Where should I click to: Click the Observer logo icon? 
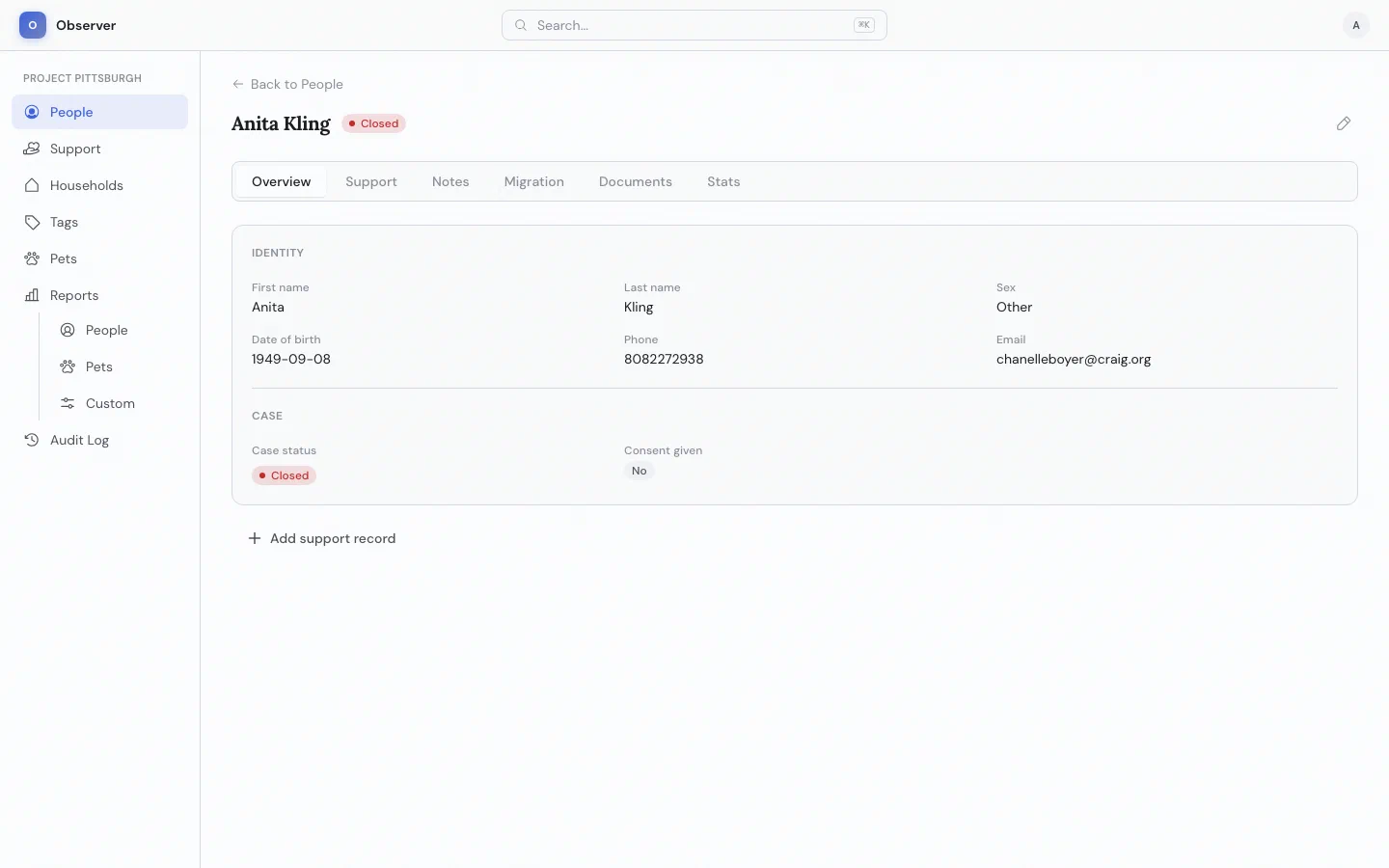pos(33,25)
